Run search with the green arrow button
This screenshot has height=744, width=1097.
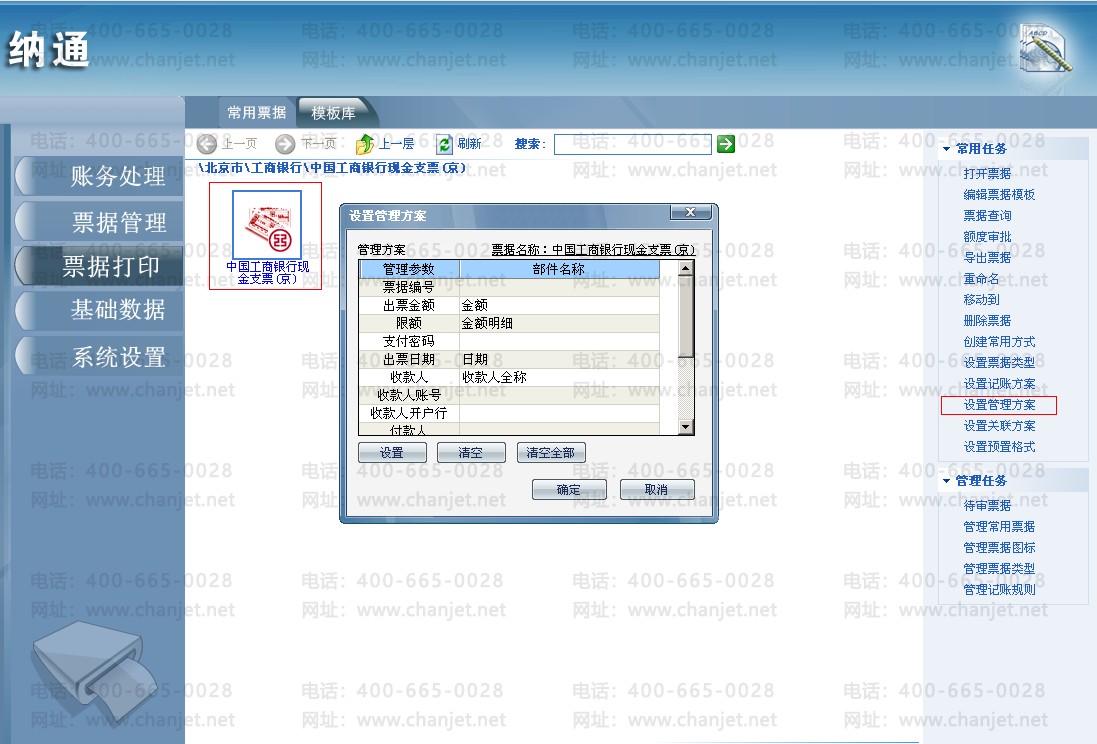pyautogui.click(x=726, y=144)
